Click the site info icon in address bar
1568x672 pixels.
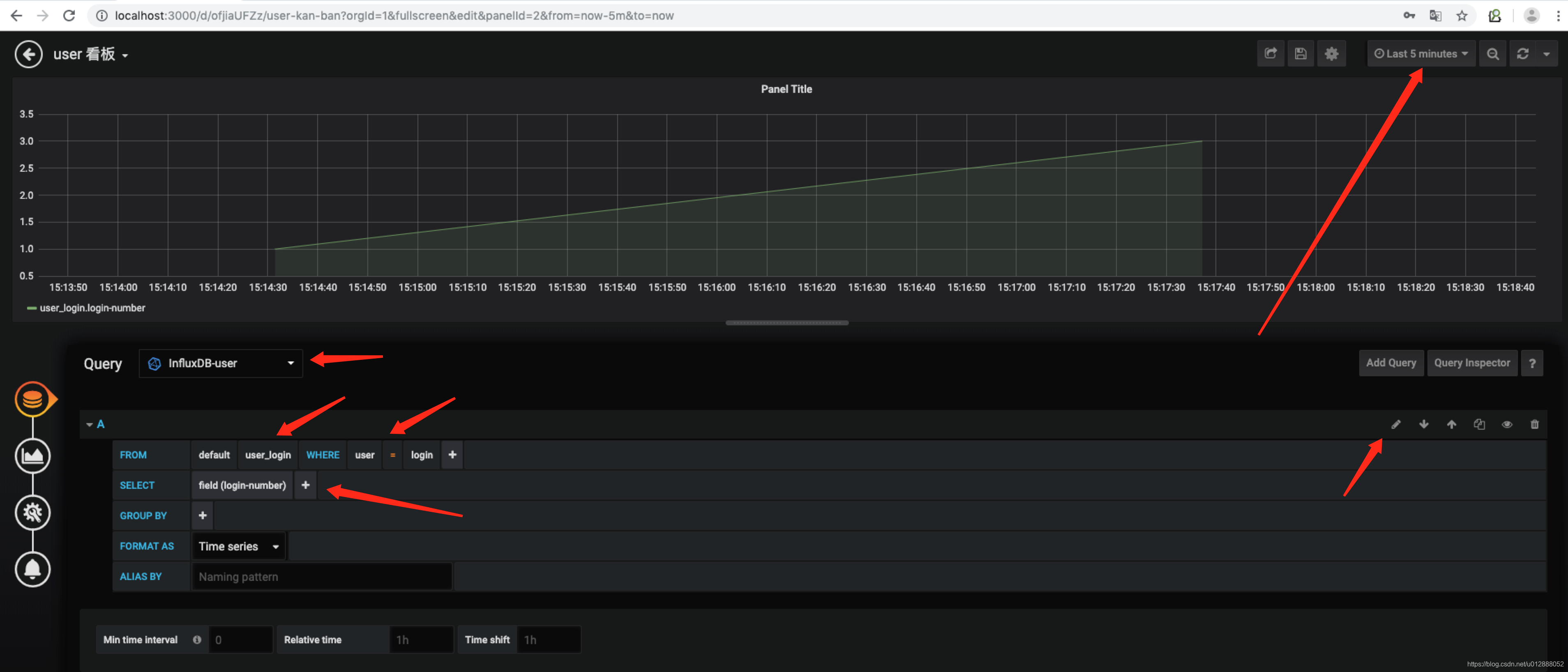101,16
